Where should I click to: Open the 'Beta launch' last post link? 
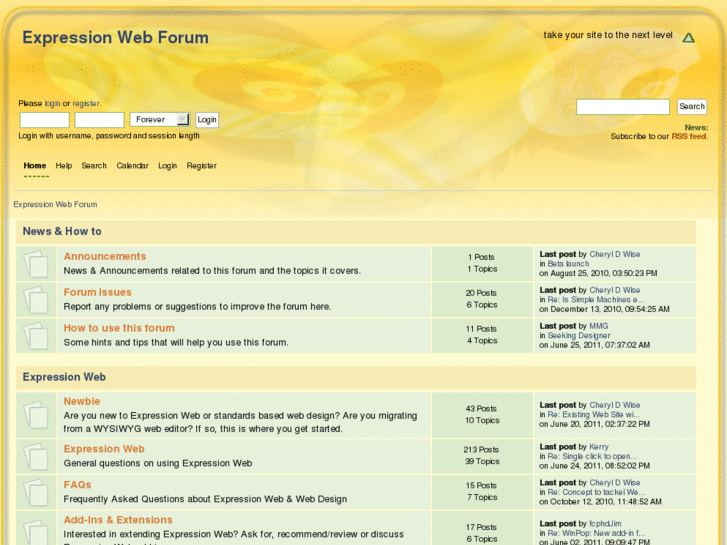point(568,264)
